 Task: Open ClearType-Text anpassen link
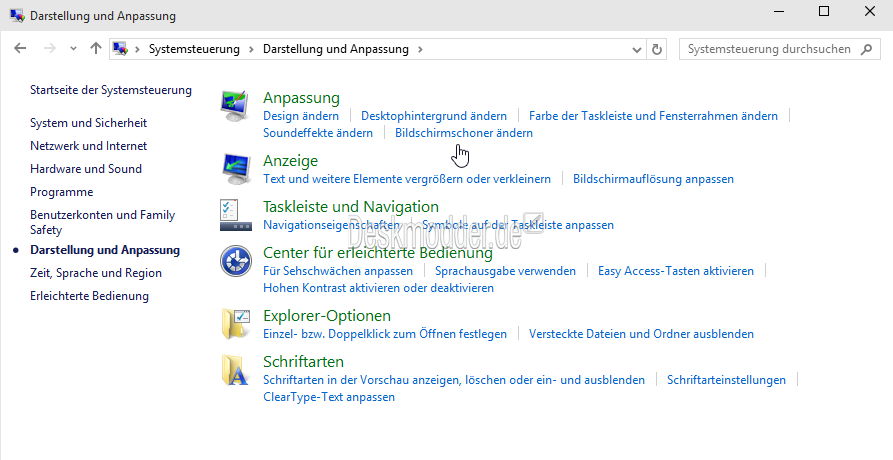[329, 397]
